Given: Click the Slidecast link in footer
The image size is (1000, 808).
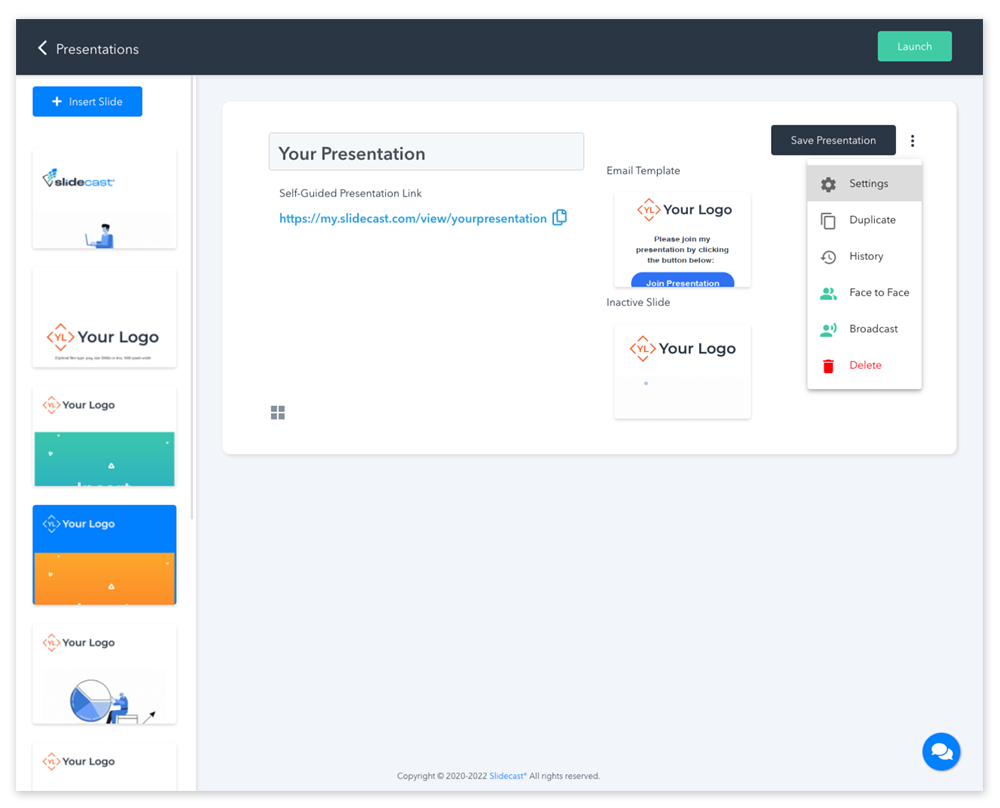Looking at the screenshot, I should 508,775.
